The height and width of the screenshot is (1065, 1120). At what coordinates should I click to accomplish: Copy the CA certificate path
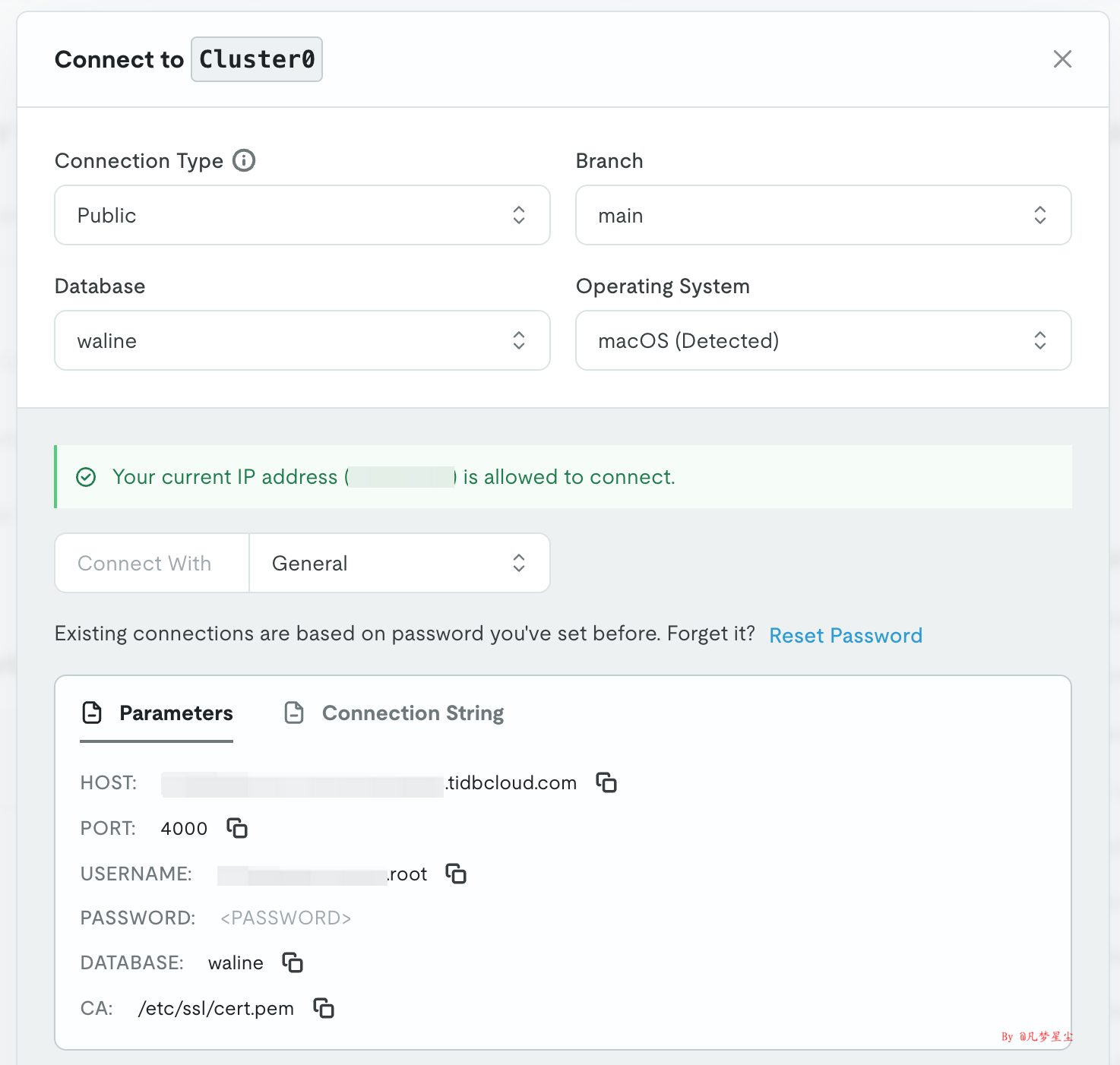click(x=323, y=1008)
